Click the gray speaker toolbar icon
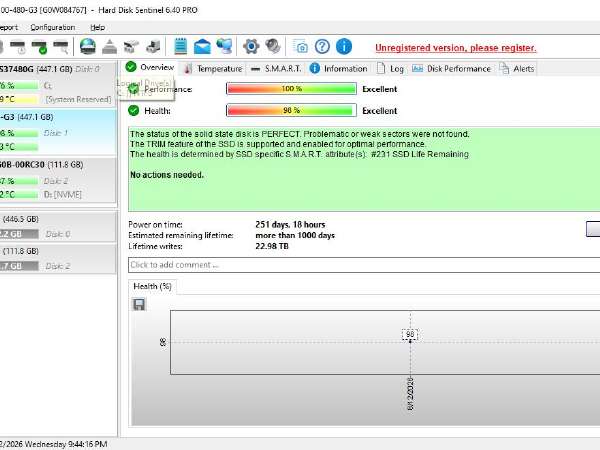600x450 pixels. 273,46
